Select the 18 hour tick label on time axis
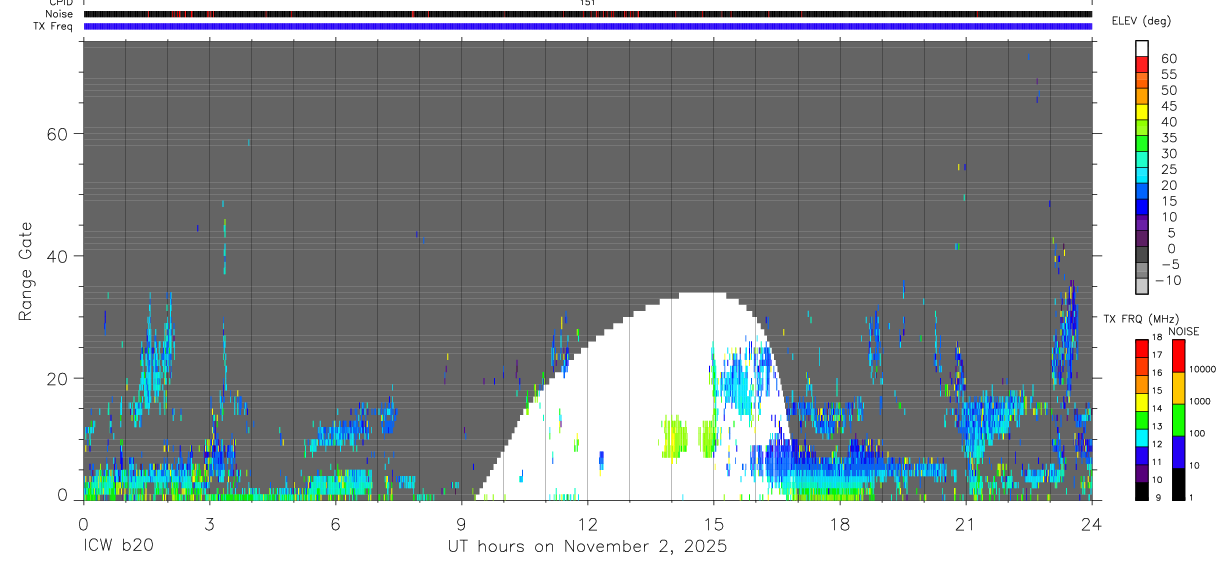 (x=839, y=523)
